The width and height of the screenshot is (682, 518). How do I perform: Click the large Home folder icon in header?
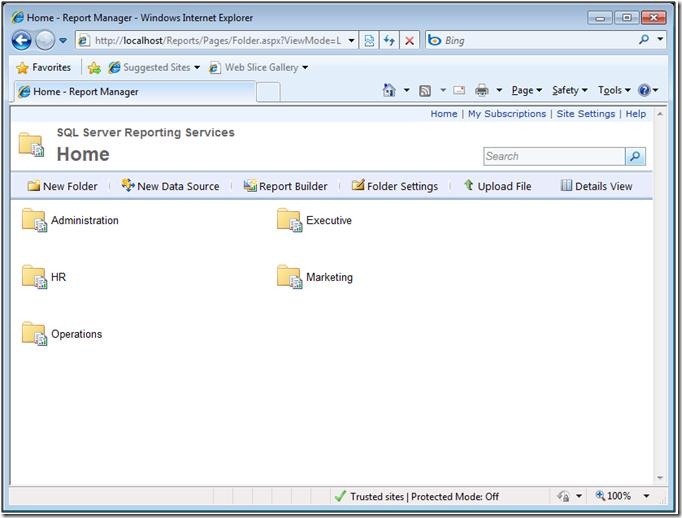pyautogui.click(x=31, y=144)
